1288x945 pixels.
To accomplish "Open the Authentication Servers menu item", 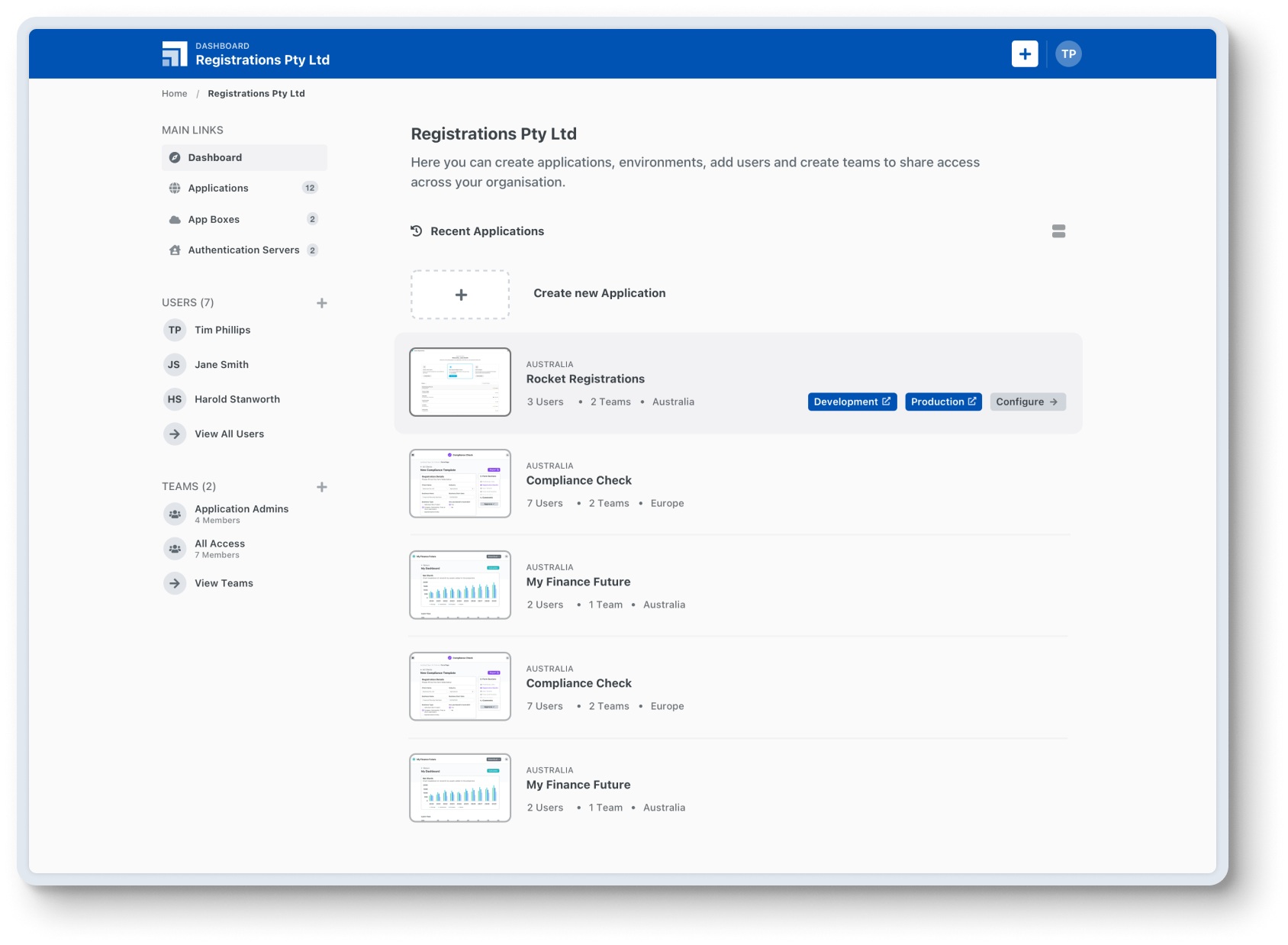I will [x=244, y=250].
